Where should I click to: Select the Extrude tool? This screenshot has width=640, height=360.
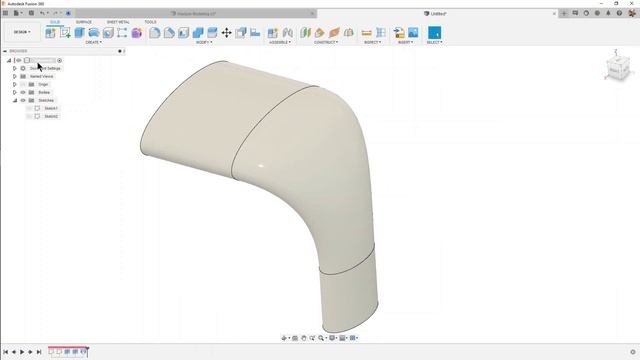pyautogui.click(x=79, y=33)
